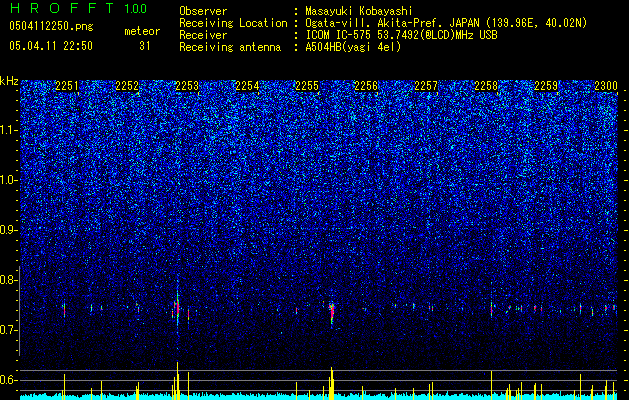Click the 'Observer' field label

pyautogui.click(x=203, y=11)
